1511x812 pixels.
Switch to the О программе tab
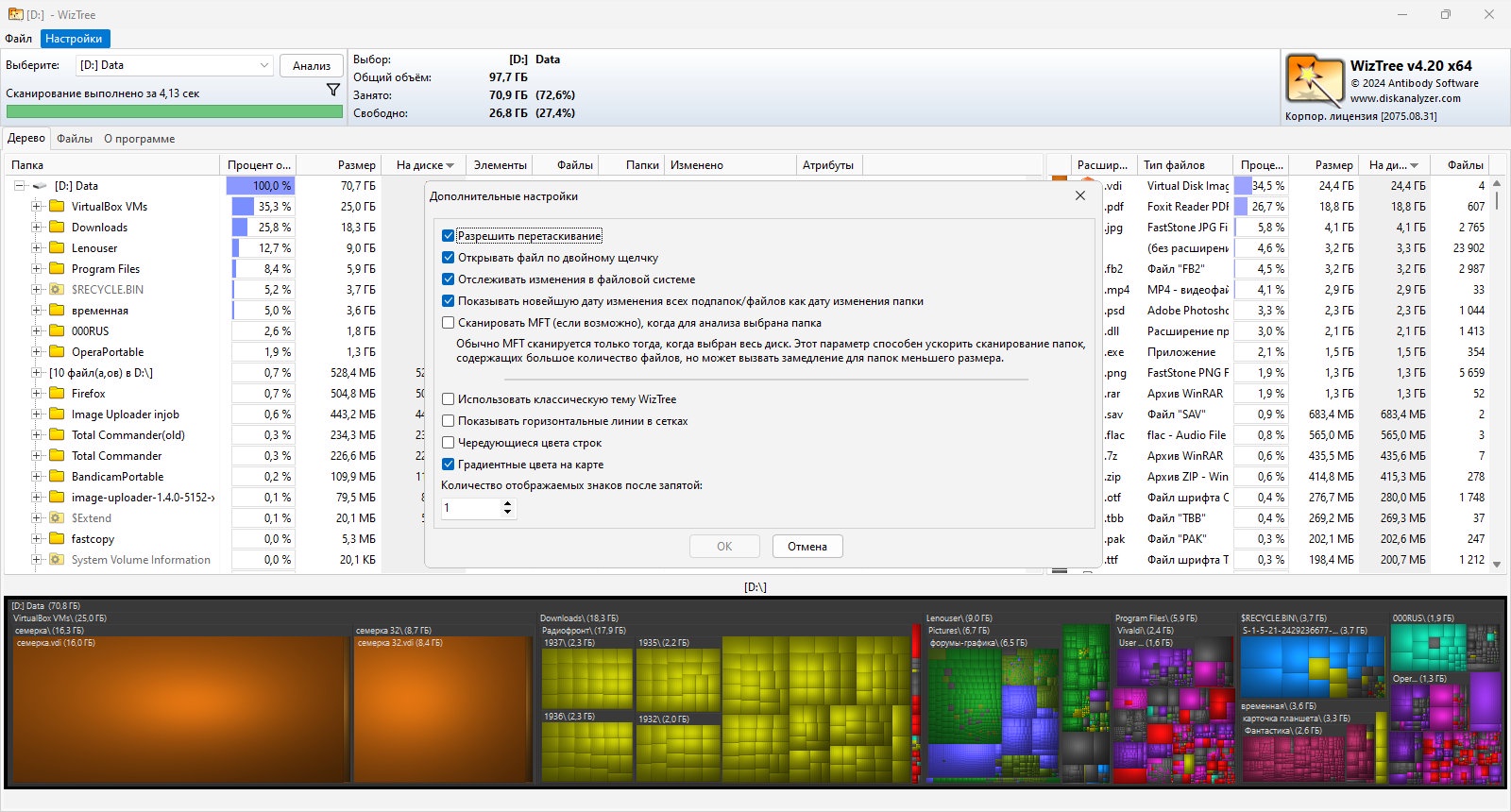pyautogui.click(x=140, y=139)
